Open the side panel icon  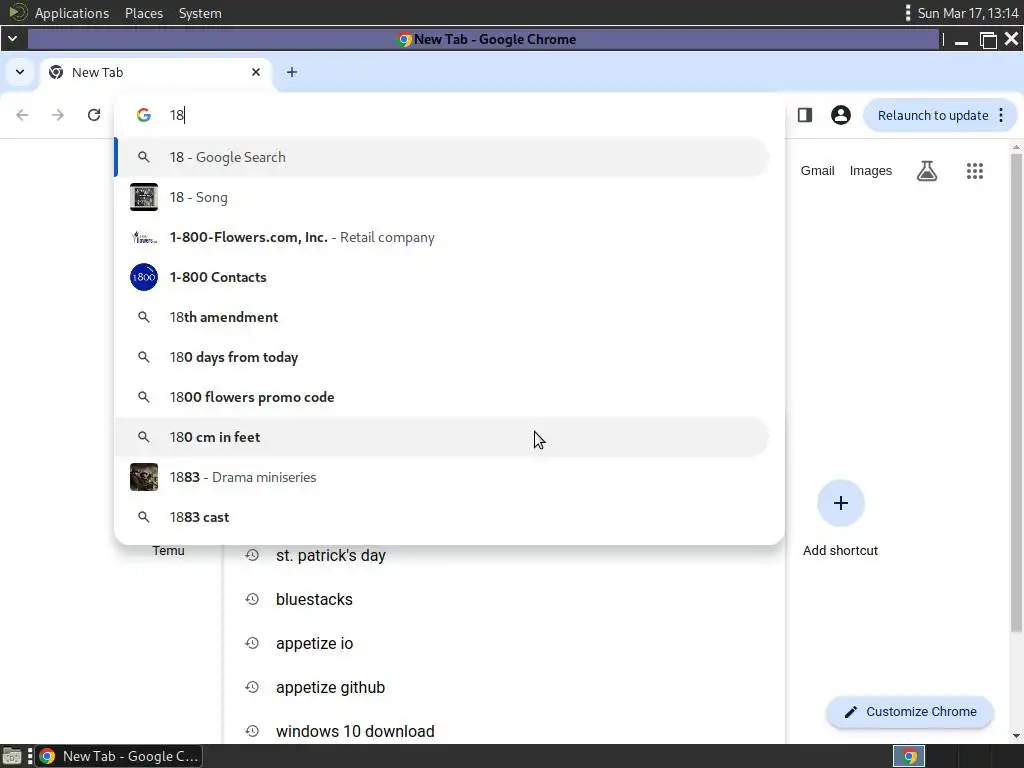tap(805, 116)
